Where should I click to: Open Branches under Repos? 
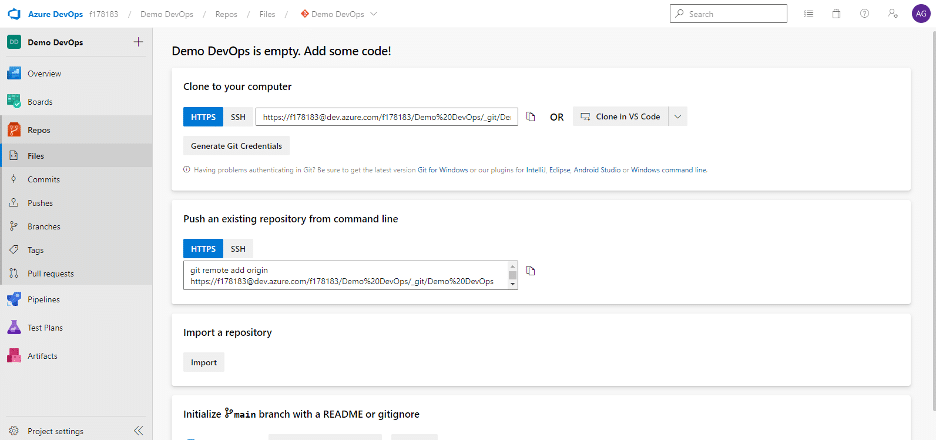click(x=44, y=226)
